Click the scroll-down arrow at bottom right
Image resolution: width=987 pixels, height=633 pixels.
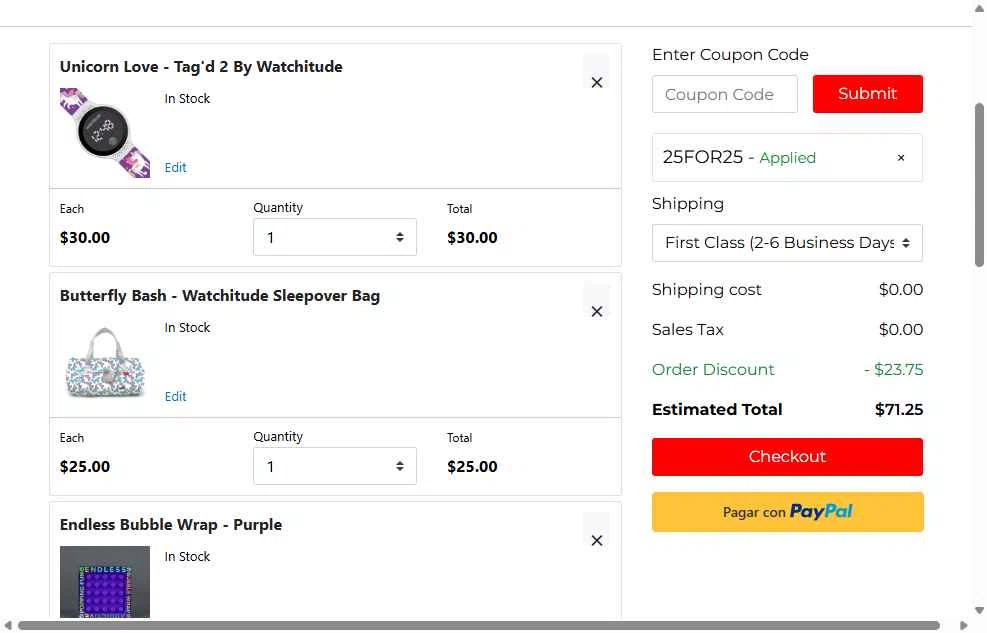tap(979, 610)
